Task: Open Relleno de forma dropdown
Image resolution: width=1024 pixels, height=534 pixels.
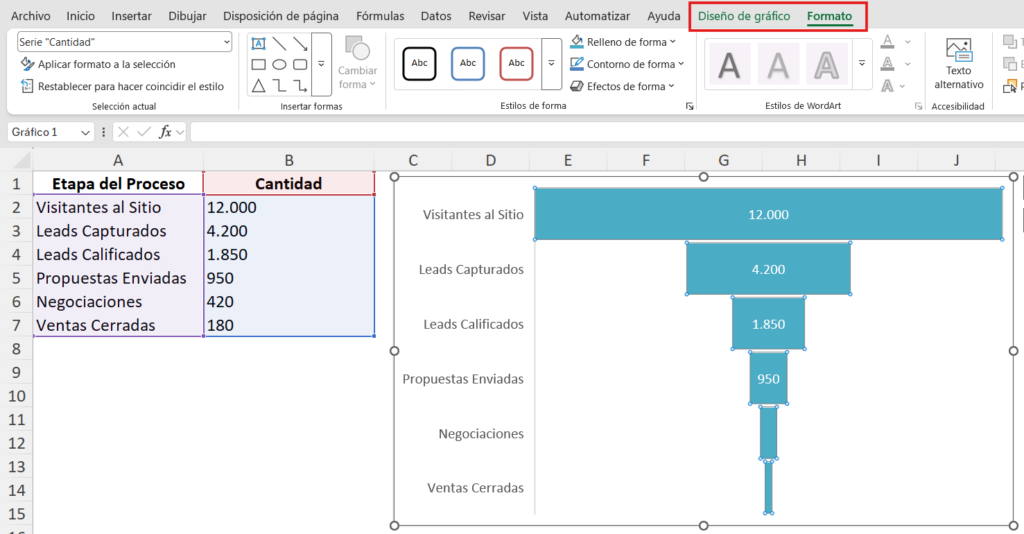Action: (x=623, y=42)
